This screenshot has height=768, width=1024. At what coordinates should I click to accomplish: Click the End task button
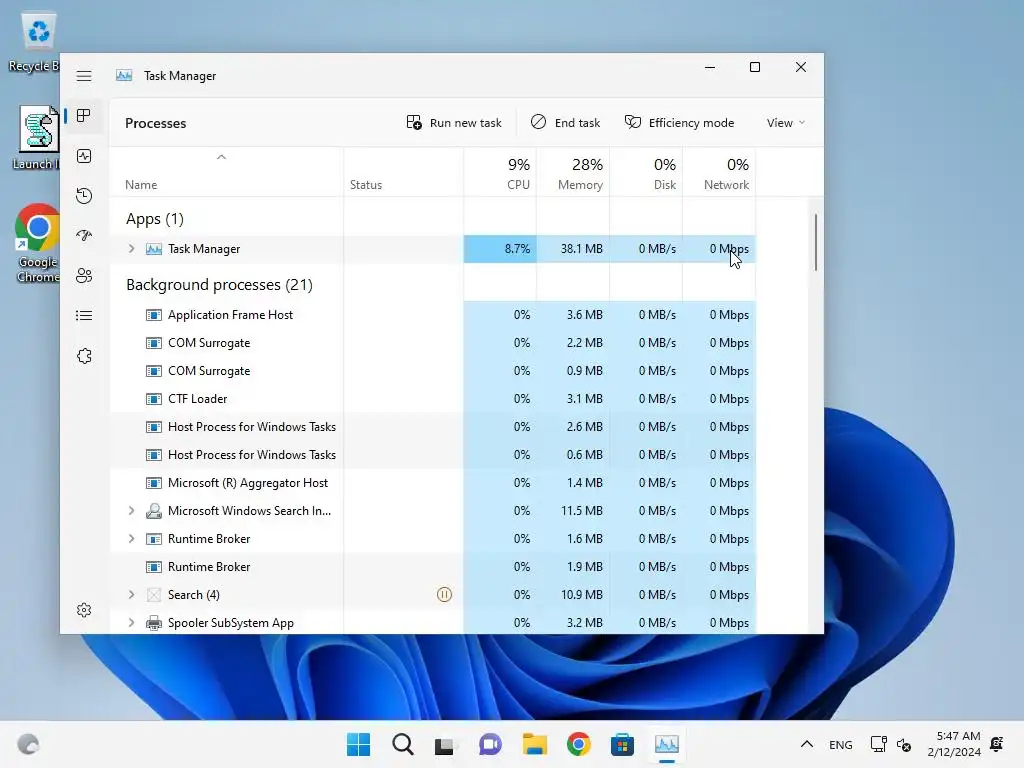tap(566, 123)
